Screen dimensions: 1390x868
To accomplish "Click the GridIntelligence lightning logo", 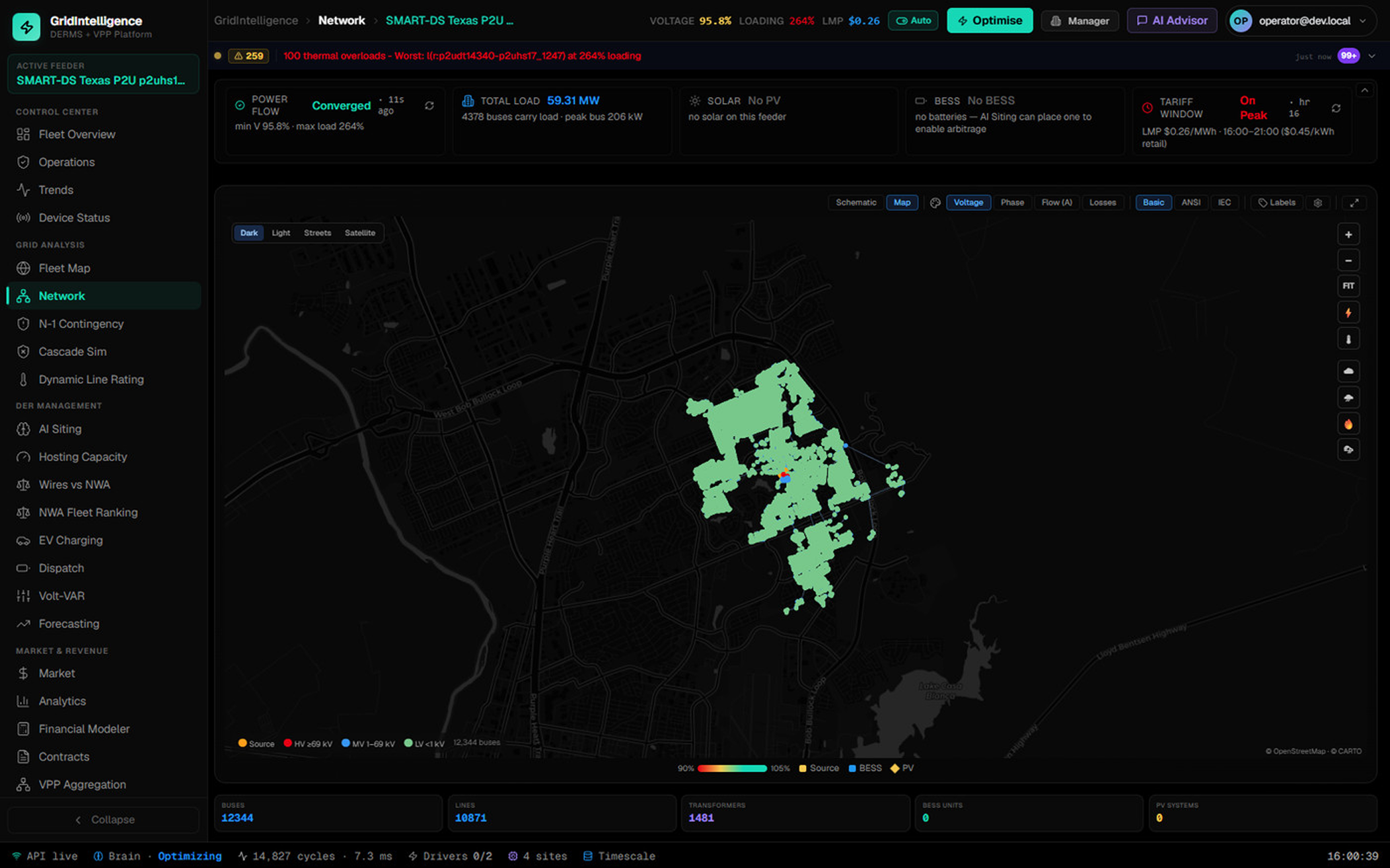I will (26, 26).
